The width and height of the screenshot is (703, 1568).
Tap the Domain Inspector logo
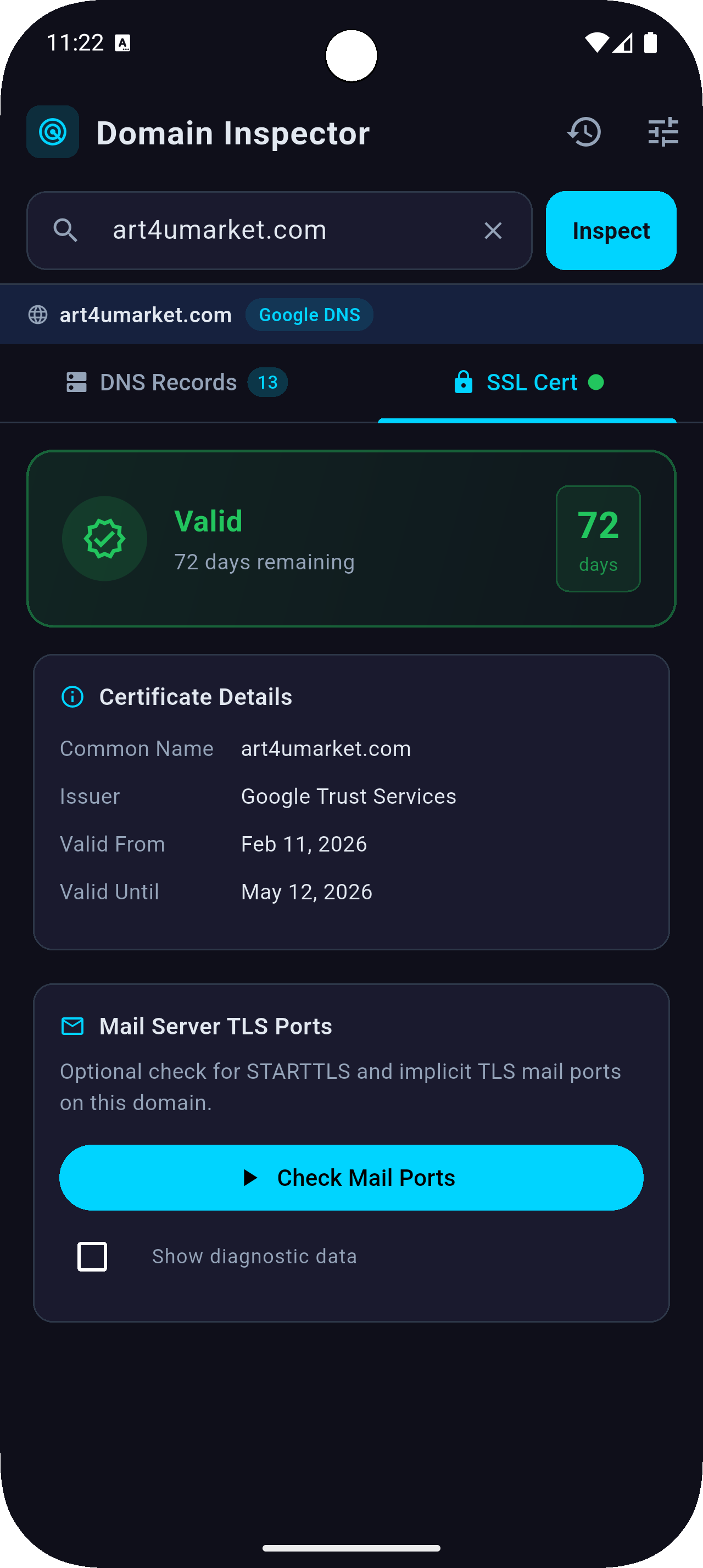(52, 132)
